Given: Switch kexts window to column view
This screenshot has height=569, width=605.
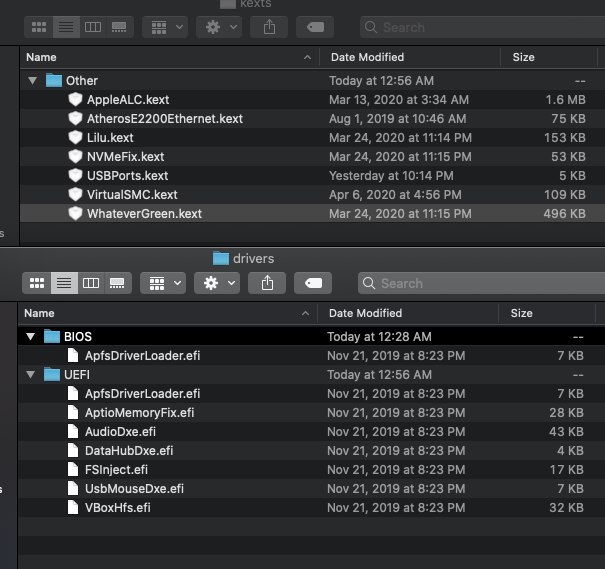Looking at the screenshot, I should click(93, 27).
